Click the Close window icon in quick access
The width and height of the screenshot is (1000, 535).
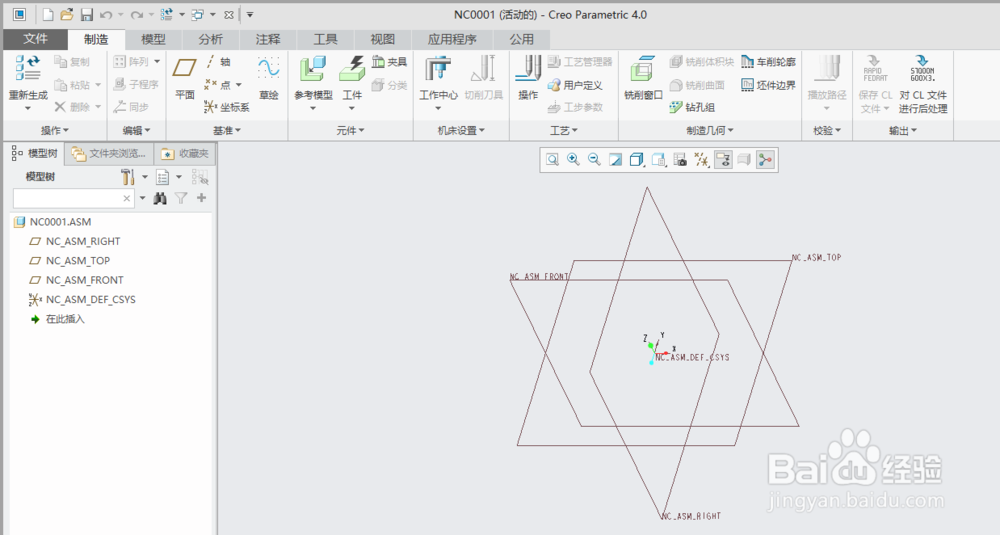tap(229, 15)
